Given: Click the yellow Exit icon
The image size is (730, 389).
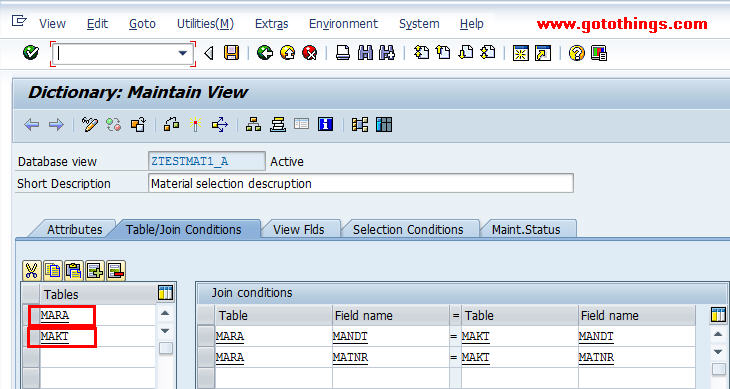Looking at the screenshot, I should click(x=287, y=53).
